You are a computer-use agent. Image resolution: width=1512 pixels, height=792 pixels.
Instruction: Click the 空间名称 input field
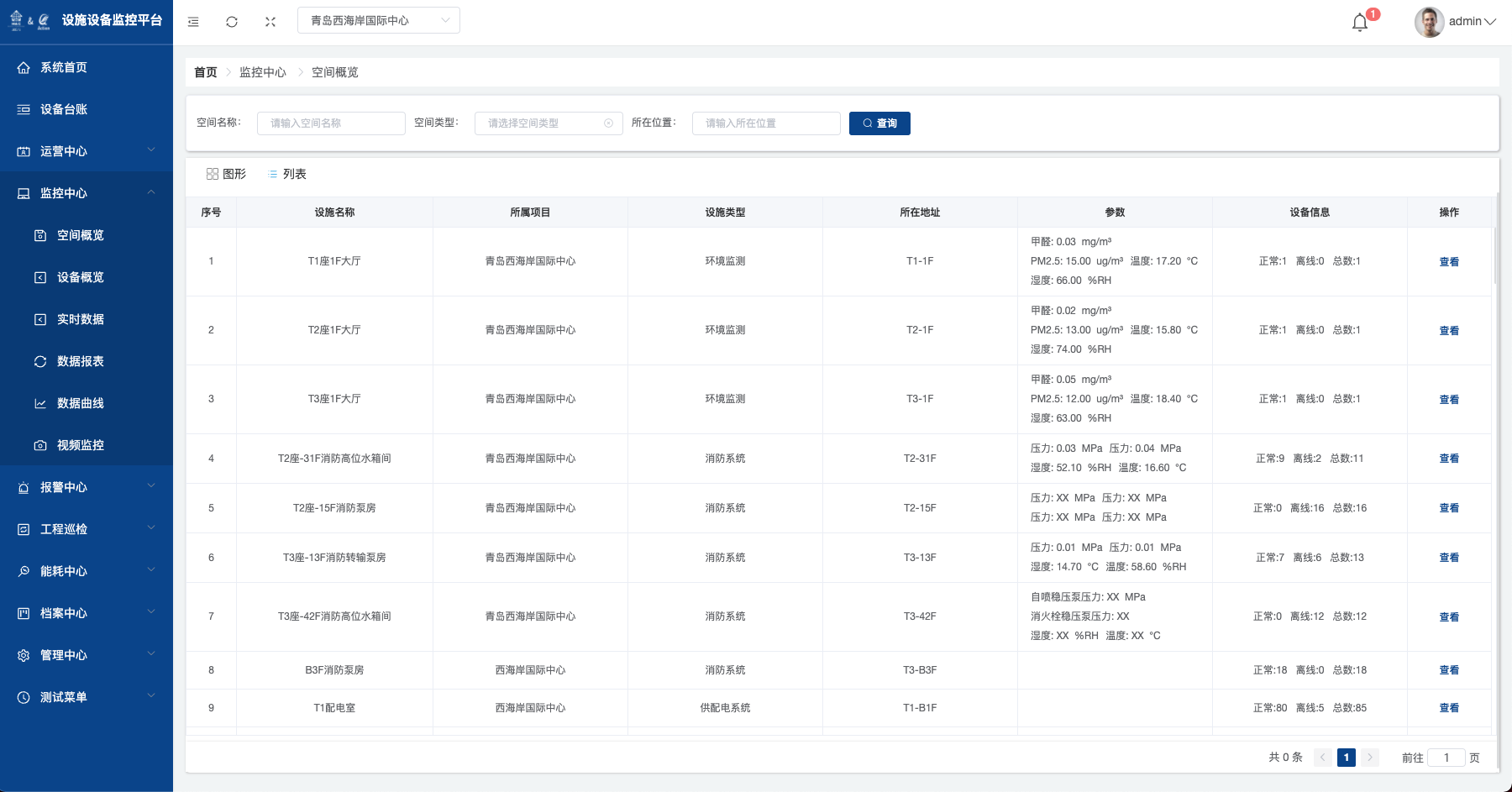click(331, 123)
